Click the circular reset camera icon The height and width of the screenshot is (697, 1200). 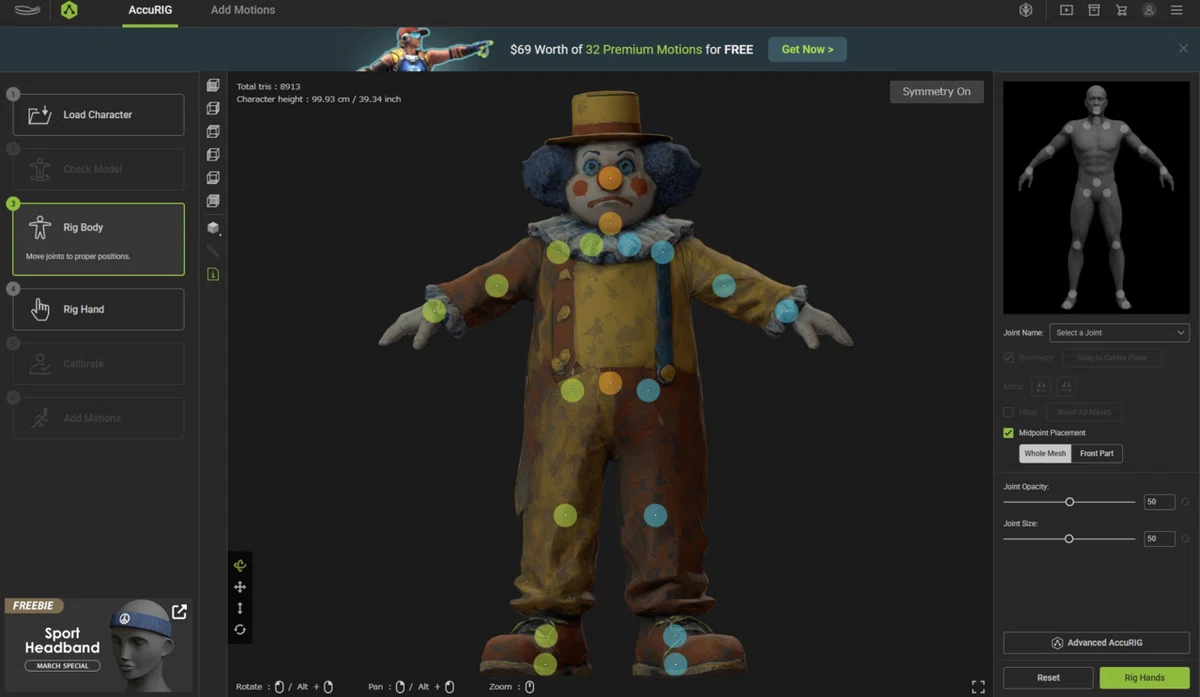(240, 629)
